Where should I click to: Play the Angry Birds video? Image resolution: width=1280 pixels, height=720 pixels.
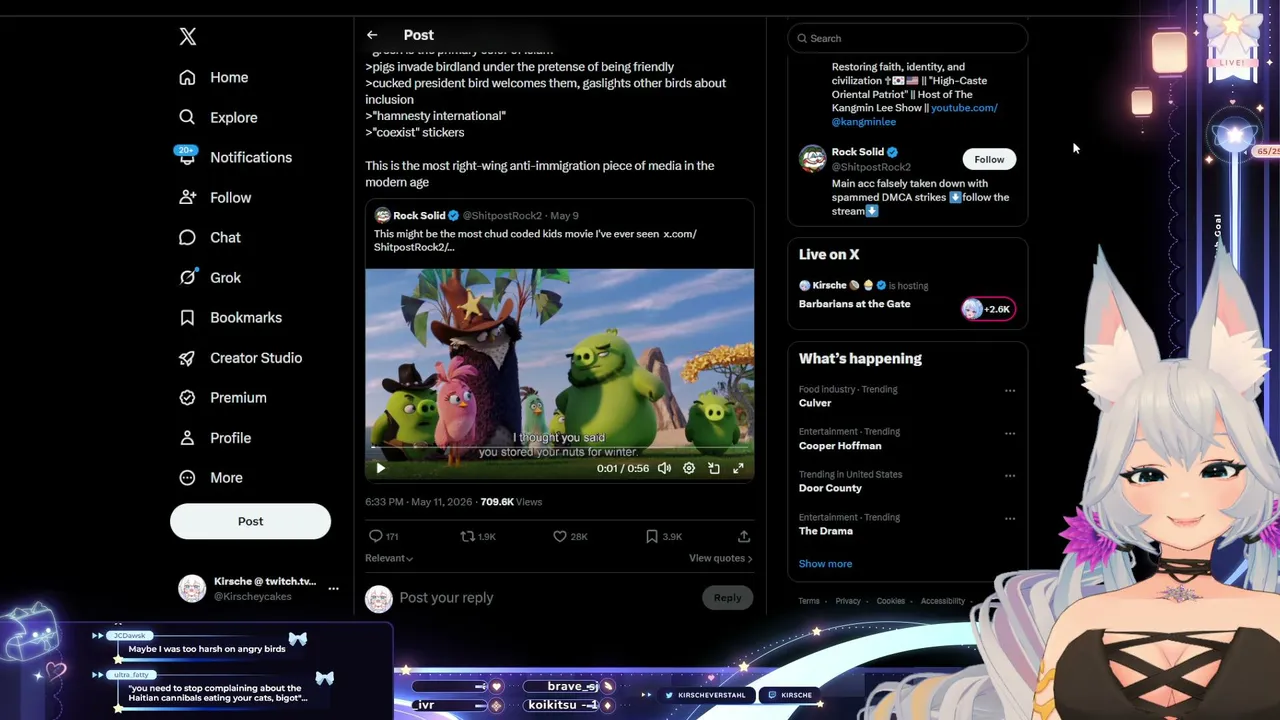(380, 468)
